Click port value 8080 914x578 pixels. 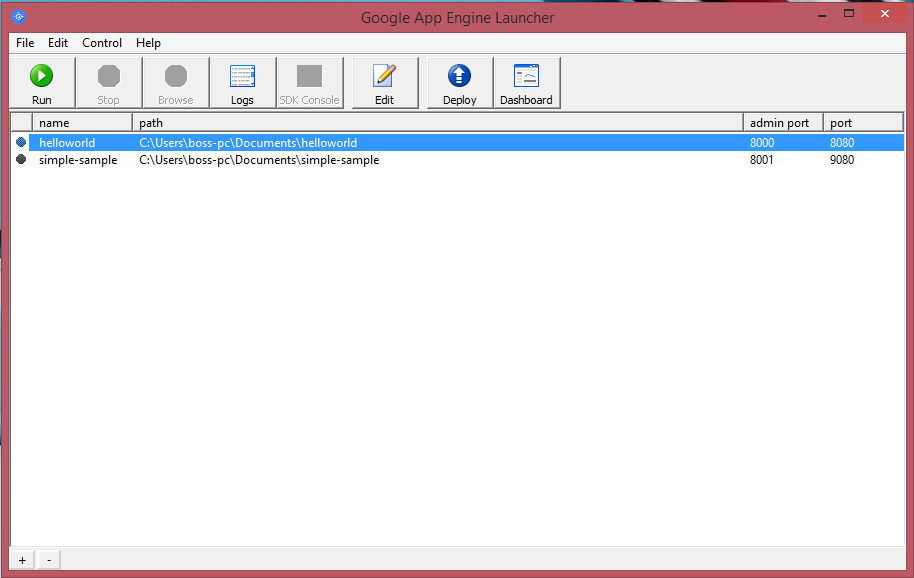tap(842, 143)
